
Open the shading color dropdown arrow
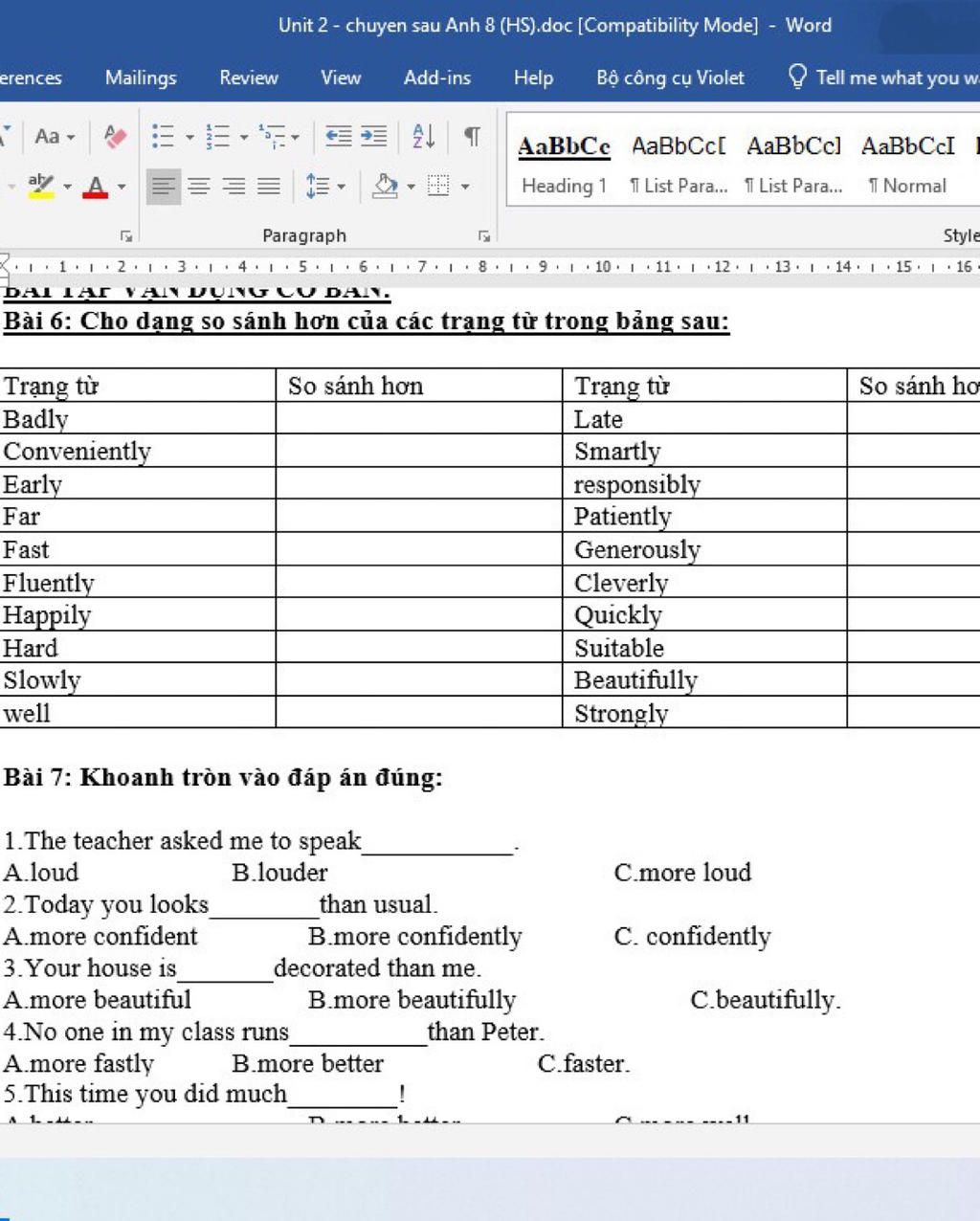point(411,187)
